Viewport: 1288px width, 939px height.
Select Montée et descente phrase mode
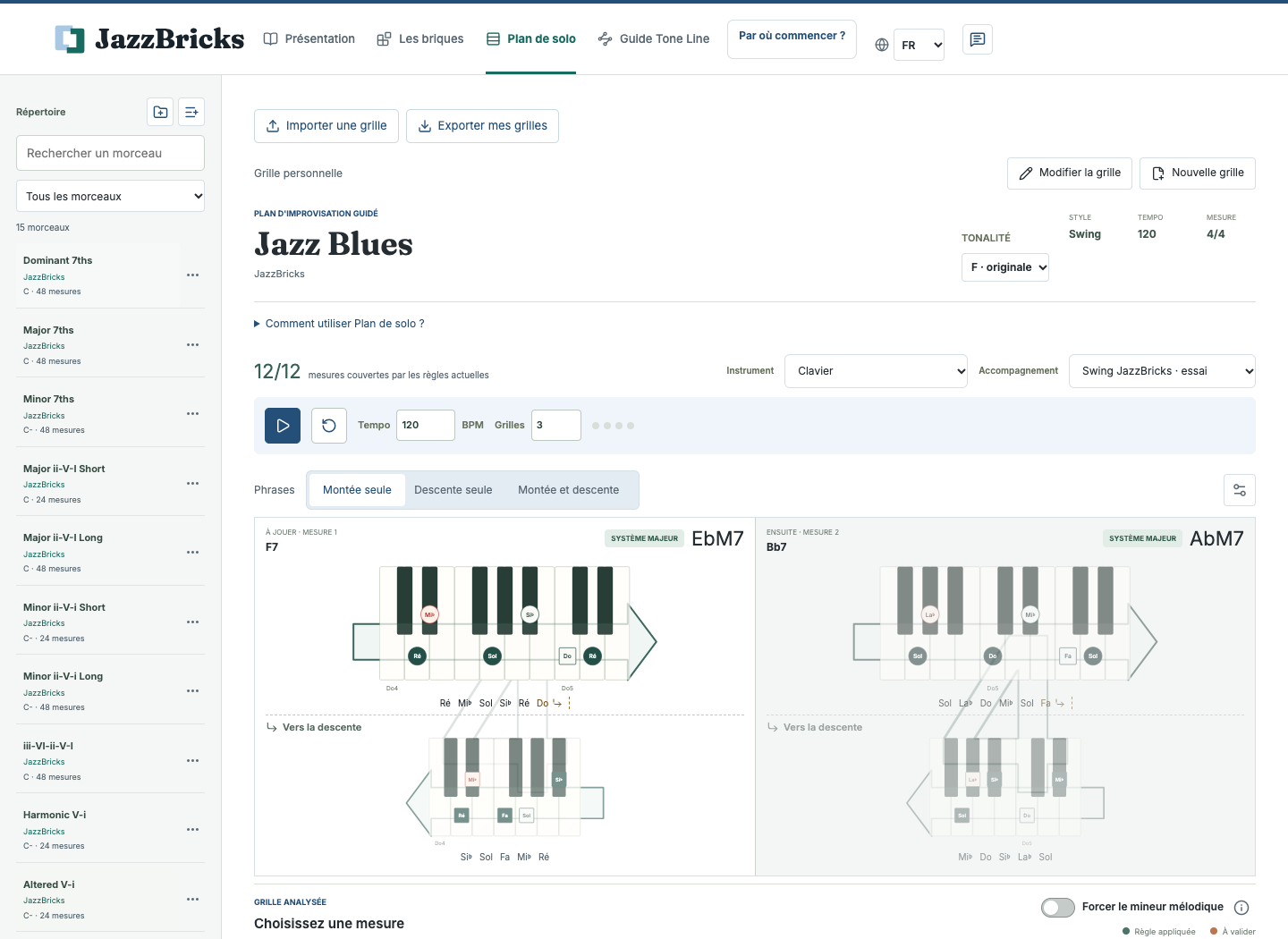pyautogui.click(x=569, y=490)
